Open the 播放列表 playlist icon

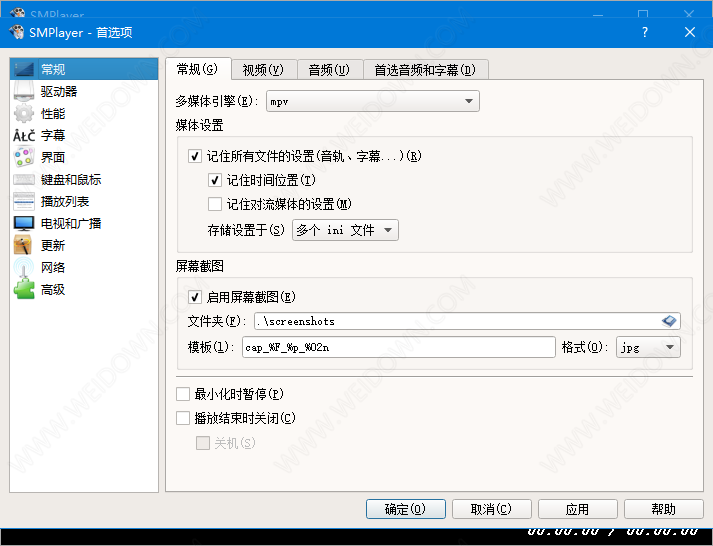point(24,201)
